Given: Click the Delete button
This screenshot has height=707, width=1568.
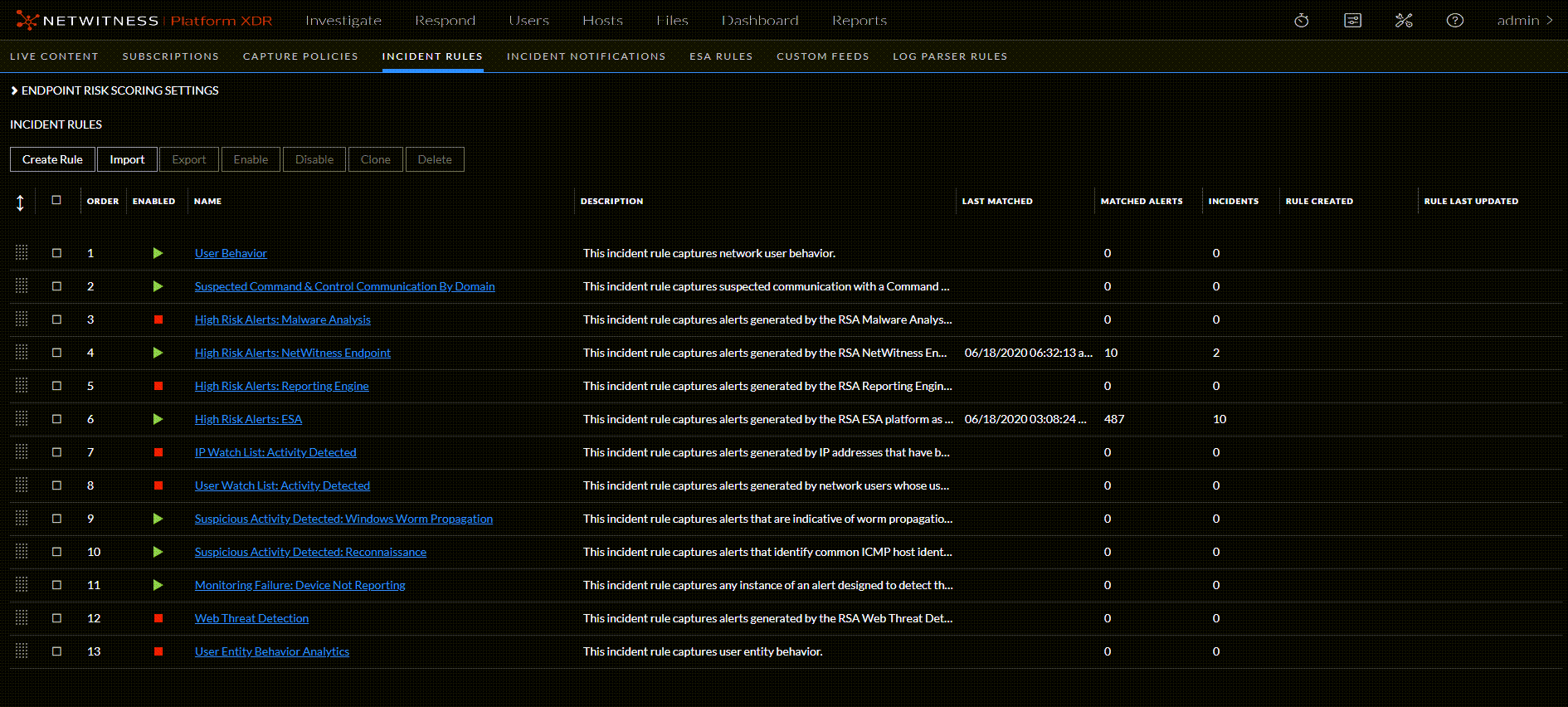Looking at the screenshot, I should [435, 159].
